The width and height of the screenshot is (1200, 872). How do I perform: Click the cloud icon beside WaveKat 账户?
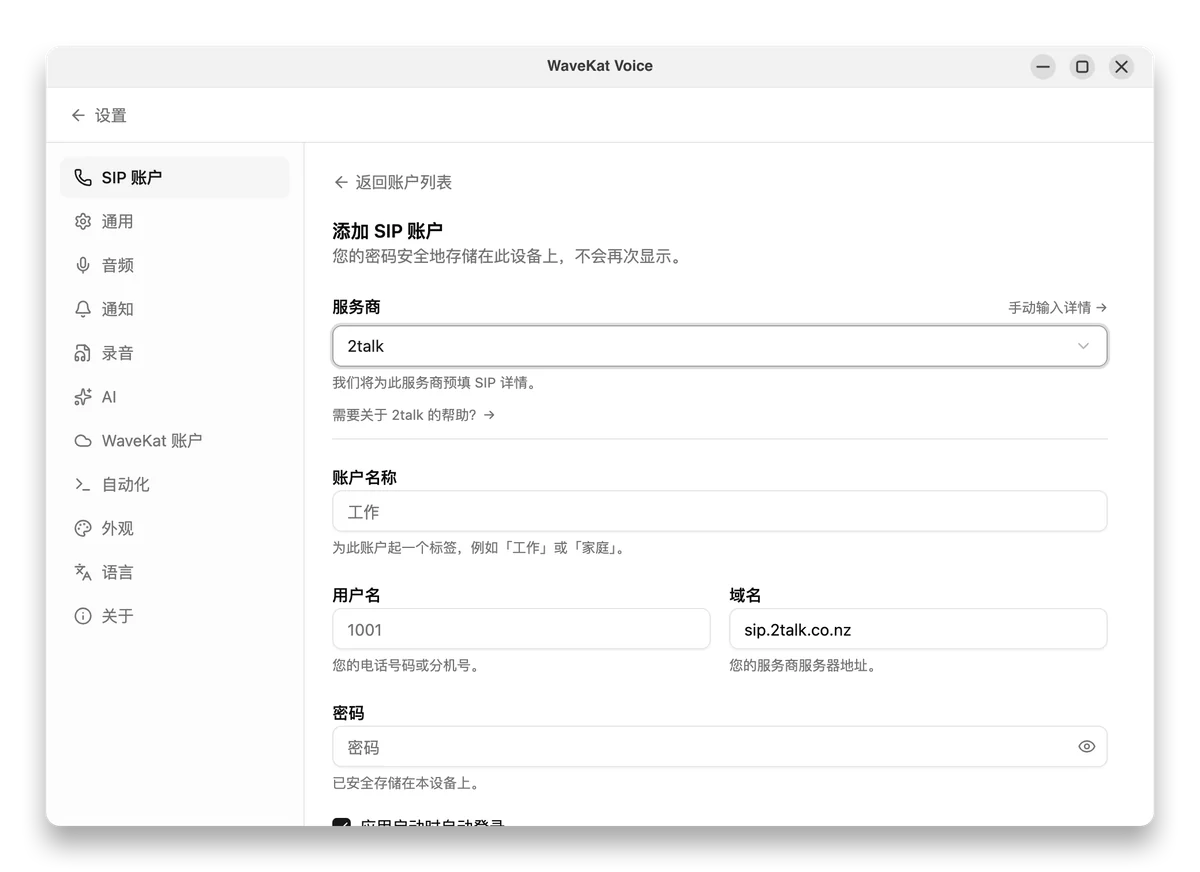pyautogui.click(x=83, y=441)
